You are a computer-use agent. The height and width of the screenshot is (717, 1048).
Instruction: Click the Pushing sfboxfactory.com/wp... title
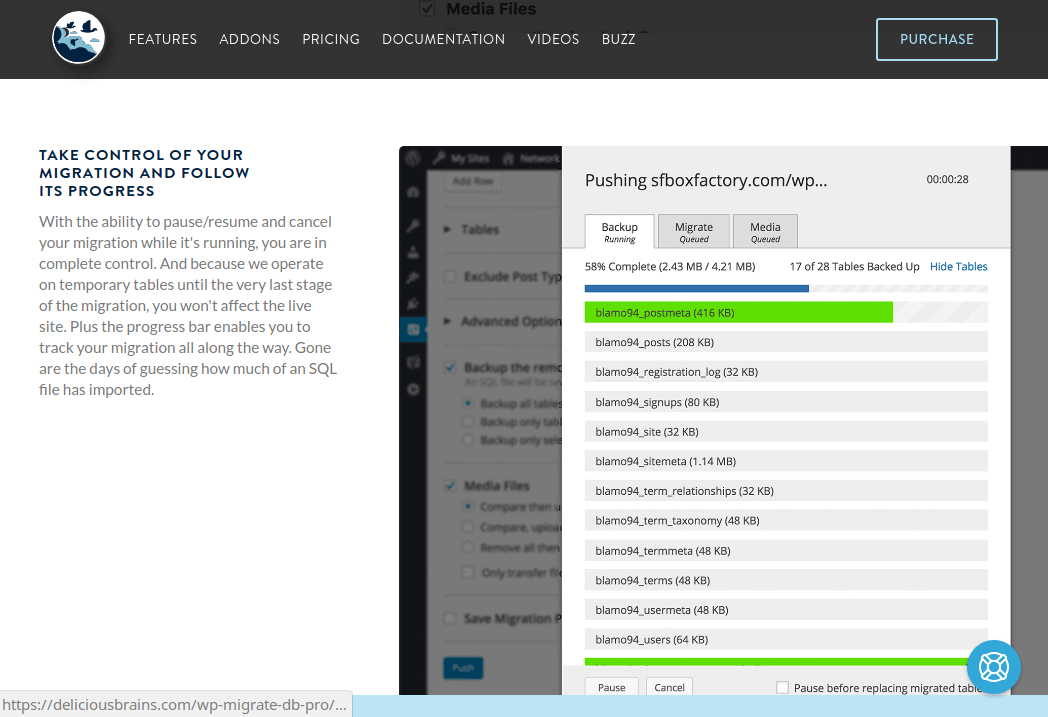tap(706, 180)
